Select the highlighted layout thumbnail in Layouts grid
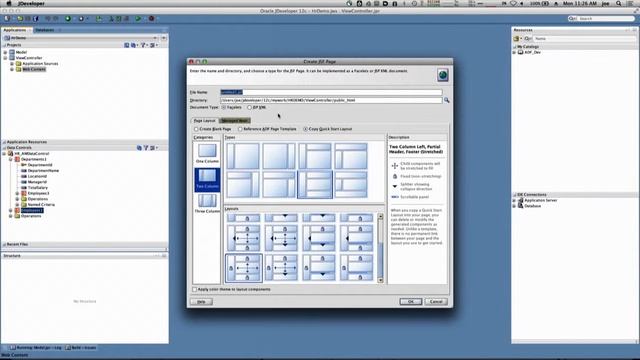 coord(243,268)
